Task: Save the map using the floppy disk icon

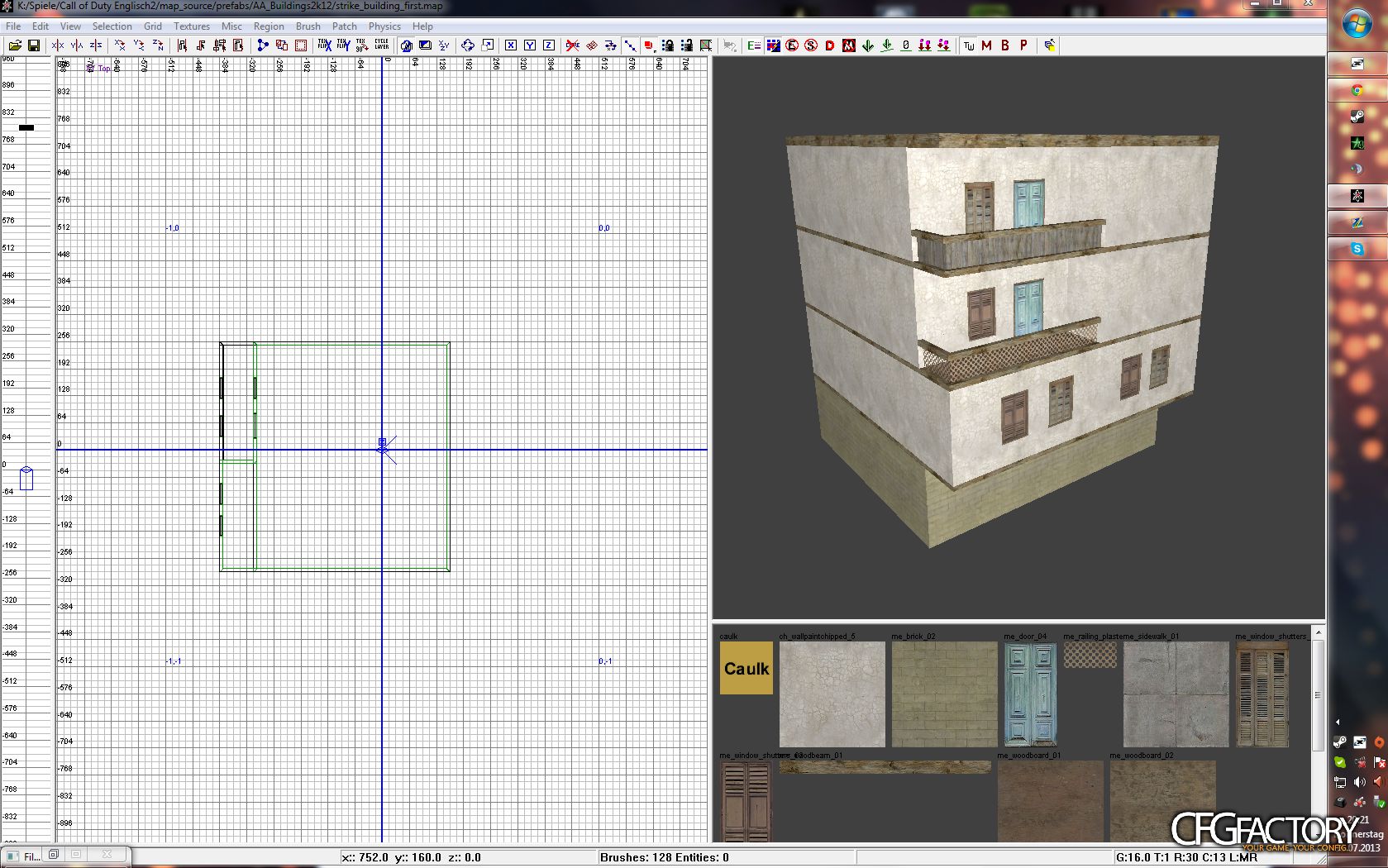Action: click(x=34, y=45)
